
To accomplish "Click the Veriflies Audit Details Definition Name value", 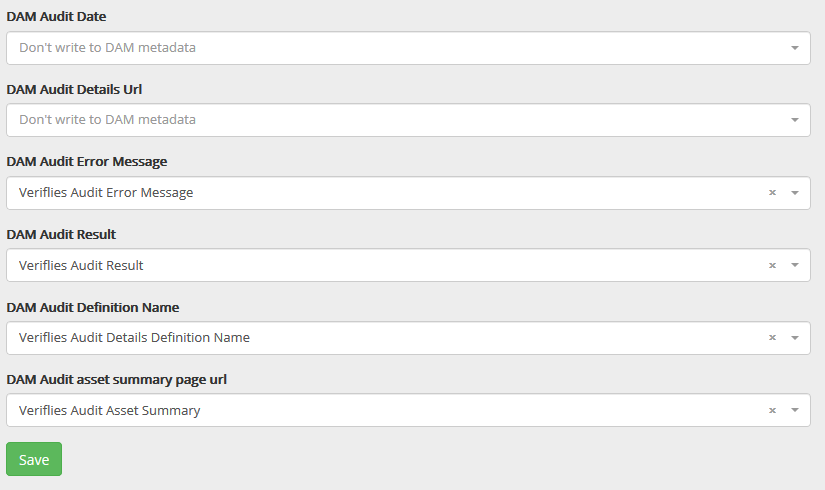I will pyautogui.click(x=134, y=338).
